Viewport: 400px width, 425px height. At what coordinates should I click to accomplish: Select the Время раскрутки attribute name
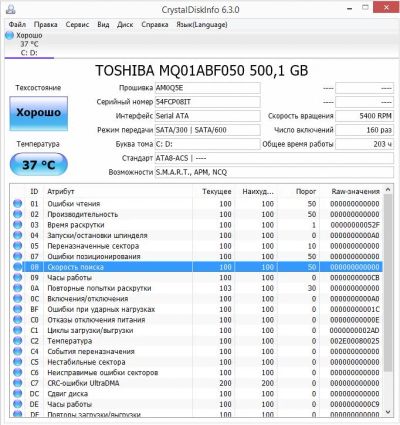[x=76, y=225]
